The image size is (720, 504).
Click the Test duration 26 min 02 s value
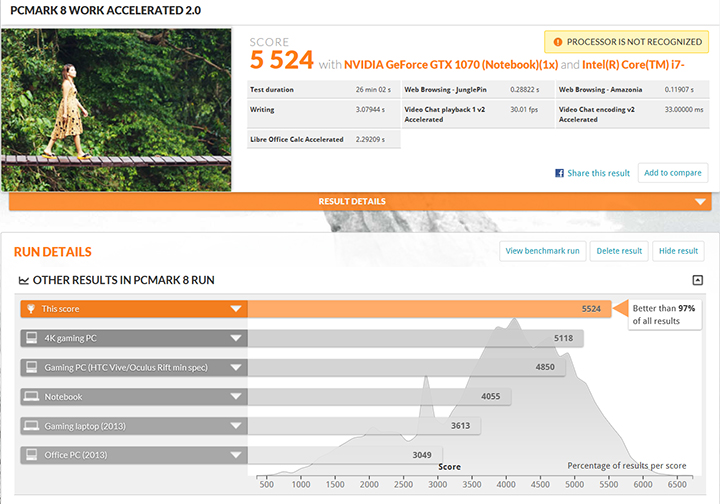[x=373, y=90]
